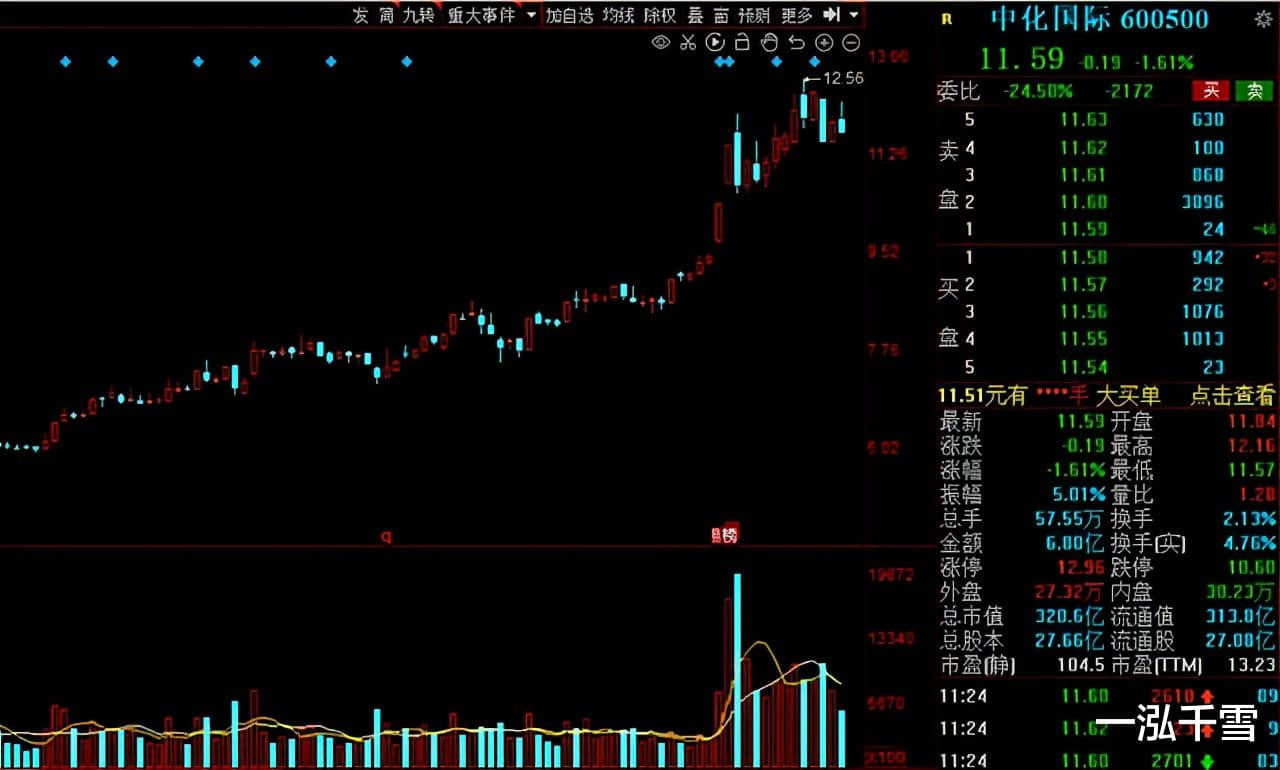This screenshot has width=1280, height=770.
Task: Click green down arrow in 2701 trade row
Action: coord(1207,762)
